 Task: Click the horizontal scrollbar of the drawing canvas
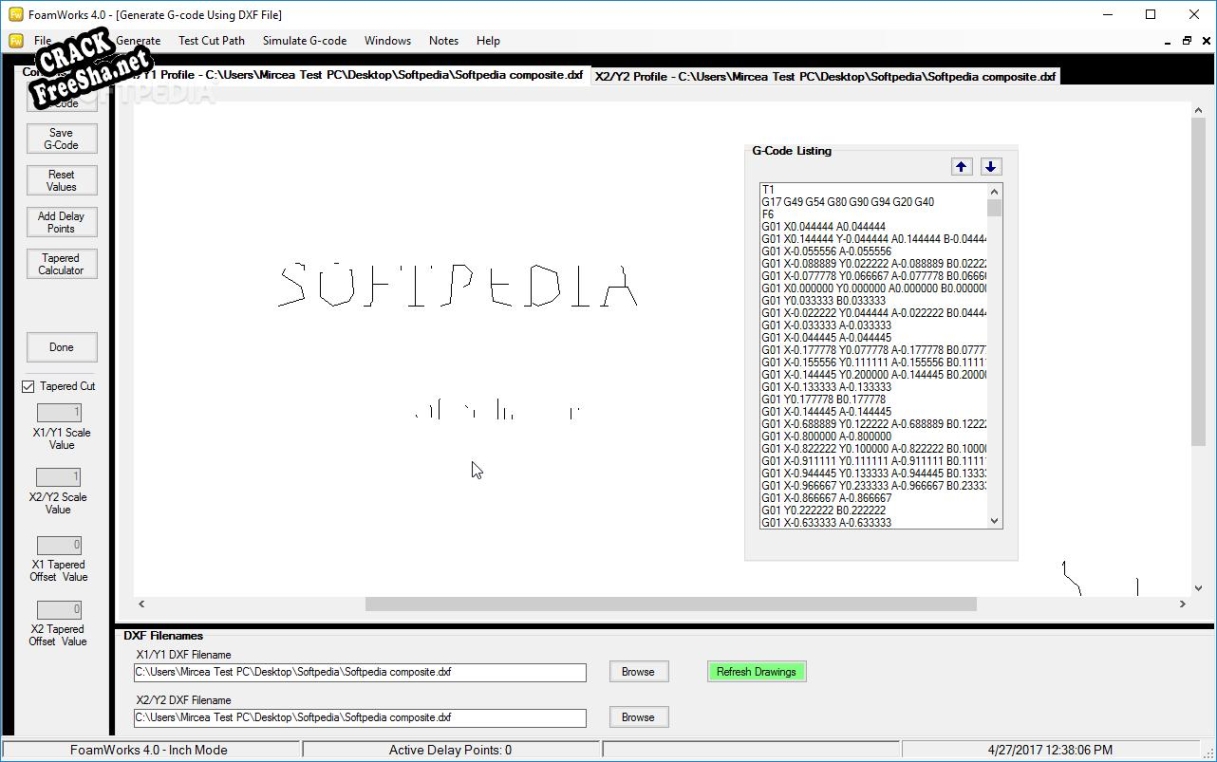pos(670,604)
